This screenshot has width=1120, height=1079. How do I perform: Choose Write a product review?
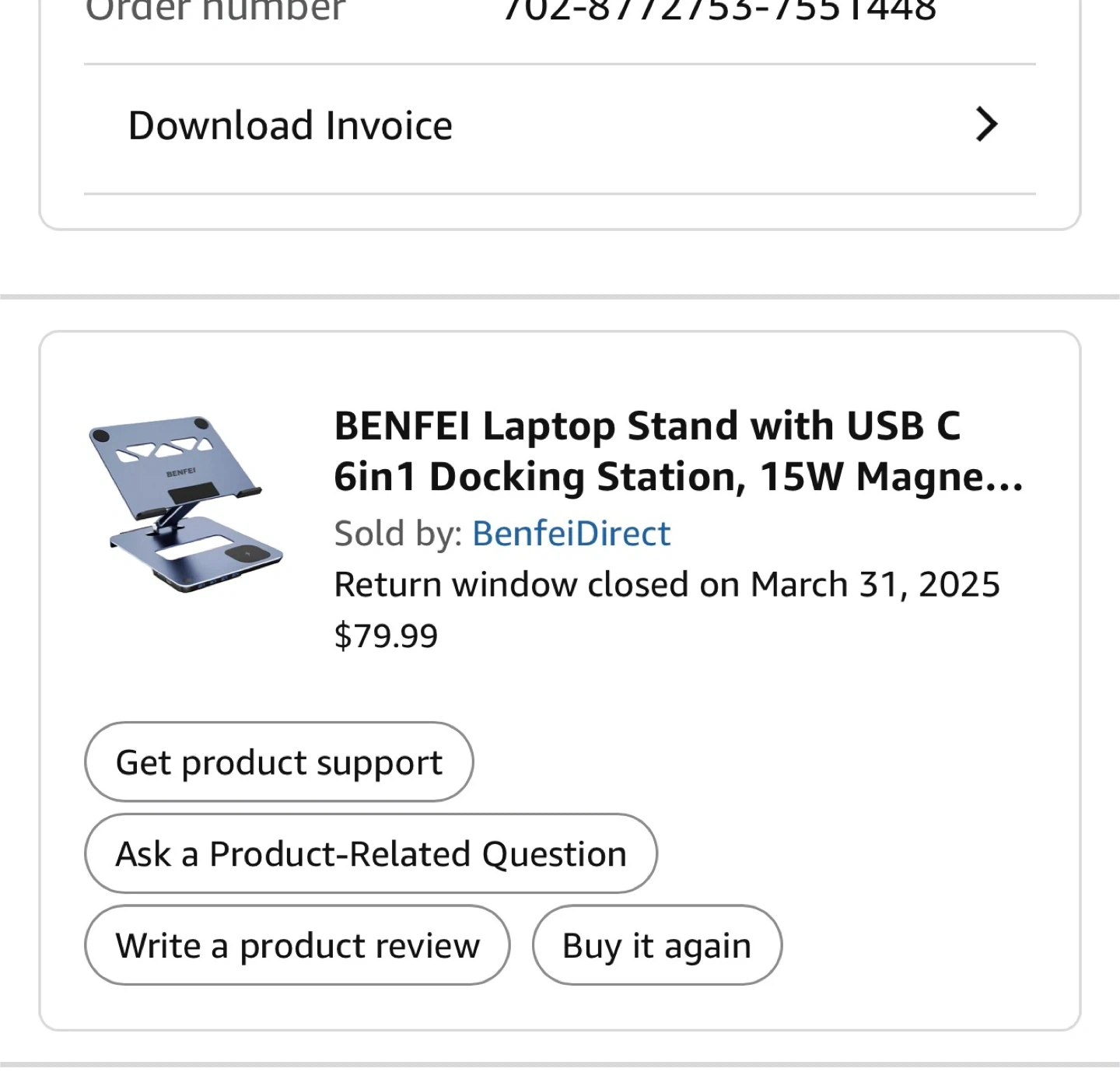(x=297, y=946)
